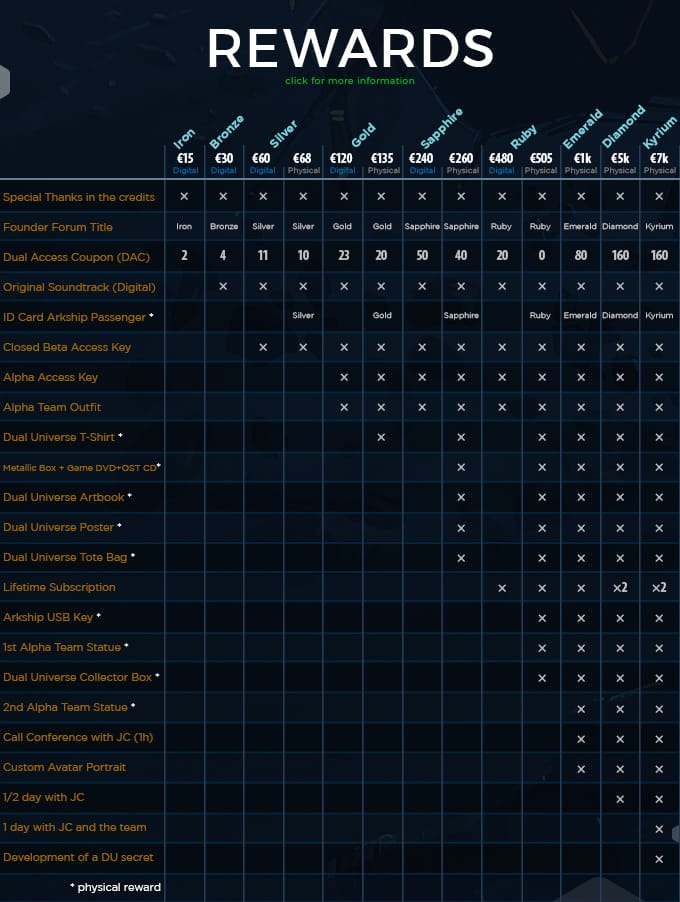Image resolution: width=680 pixels, height=902 pixels.
Task: Click the Kyrium ×2 Lifetime Subscription mark
Action: 659,588
